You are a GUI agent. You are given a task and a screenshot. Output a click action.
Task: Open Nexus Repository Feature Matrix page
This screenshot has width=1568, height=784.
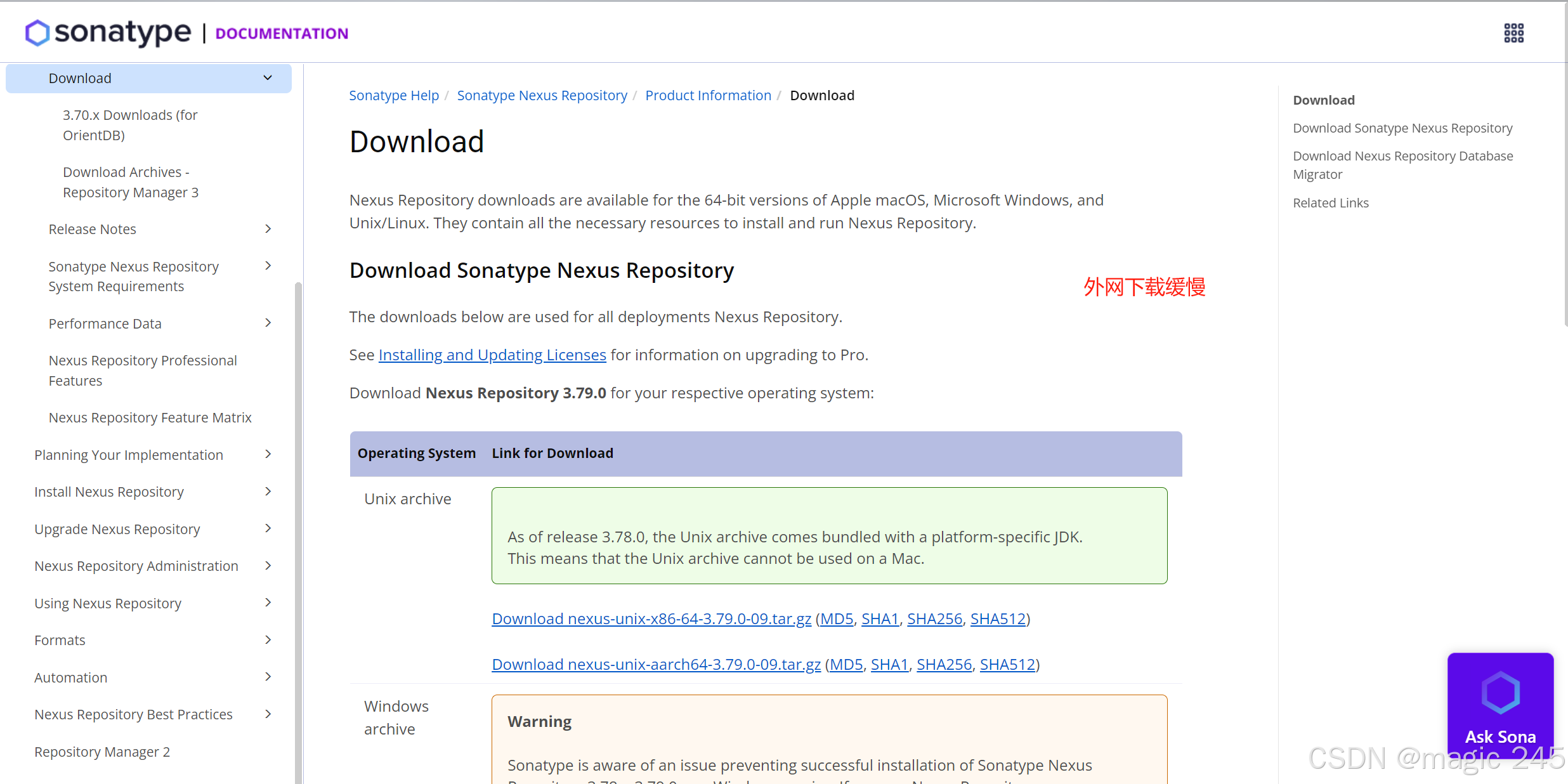(150, 417)
